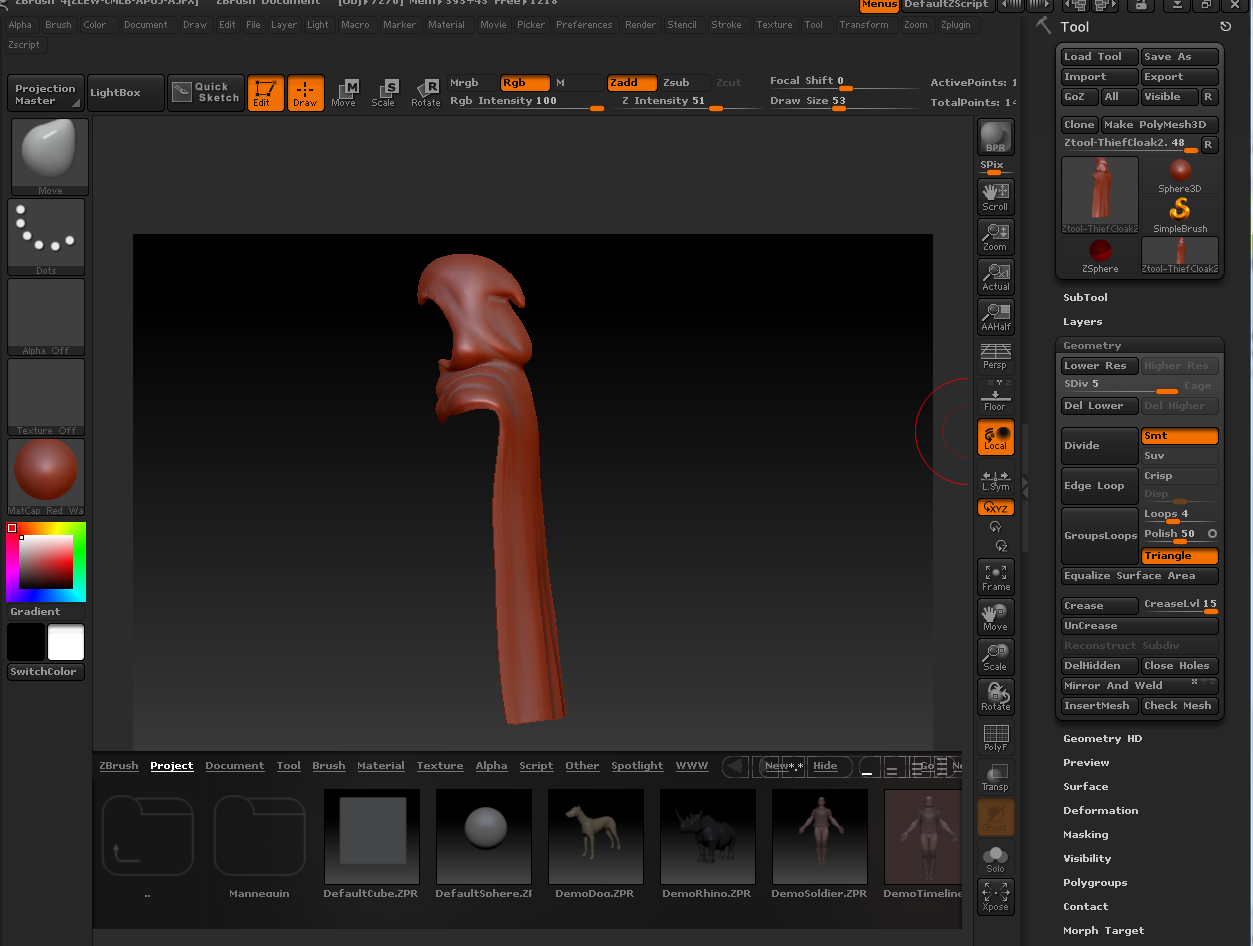
Task: Select the top shelf Scale tool
Action: pos(384,93)
